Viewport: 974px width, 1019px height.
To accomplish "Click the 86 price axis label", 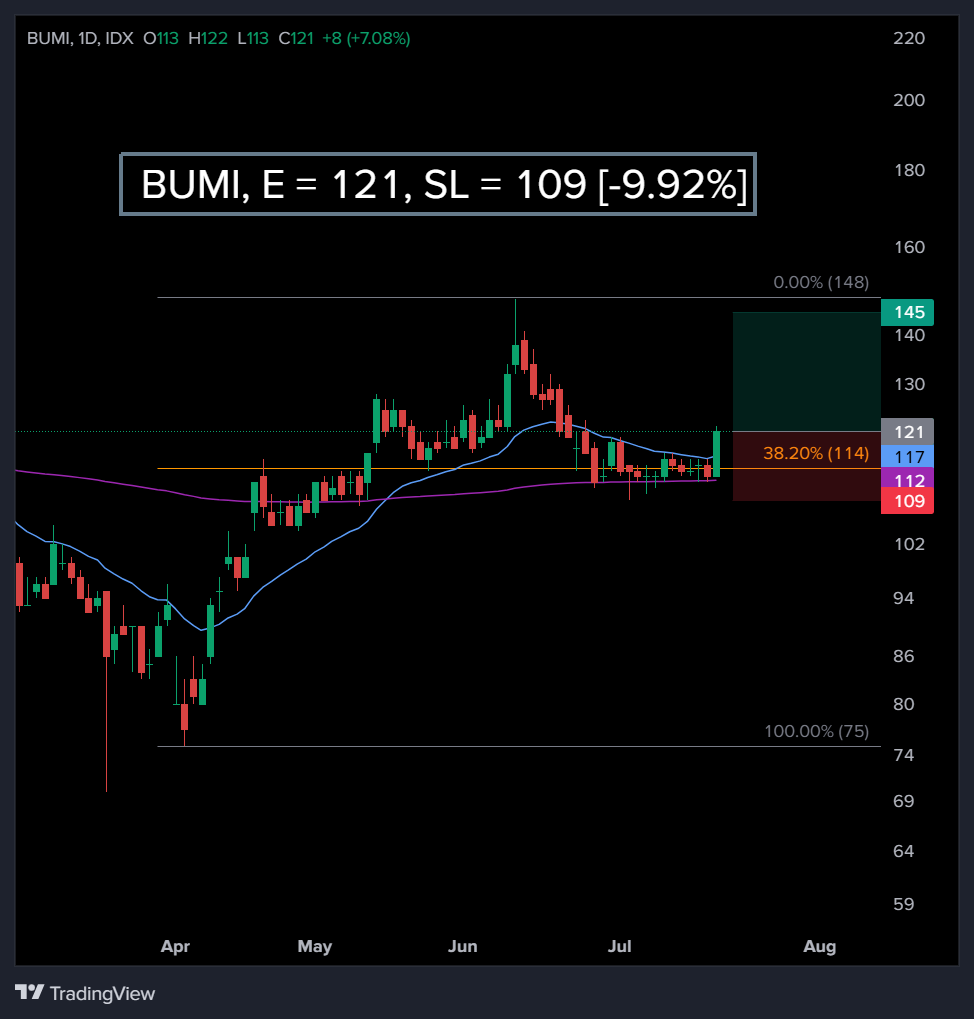I will click(x=904, y=656).
